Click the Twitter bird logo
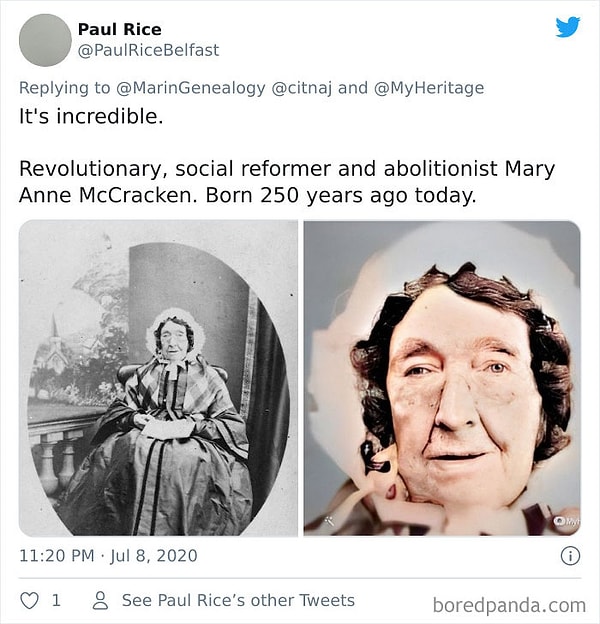Screen dimensions: 600x624 click(568, 27)
